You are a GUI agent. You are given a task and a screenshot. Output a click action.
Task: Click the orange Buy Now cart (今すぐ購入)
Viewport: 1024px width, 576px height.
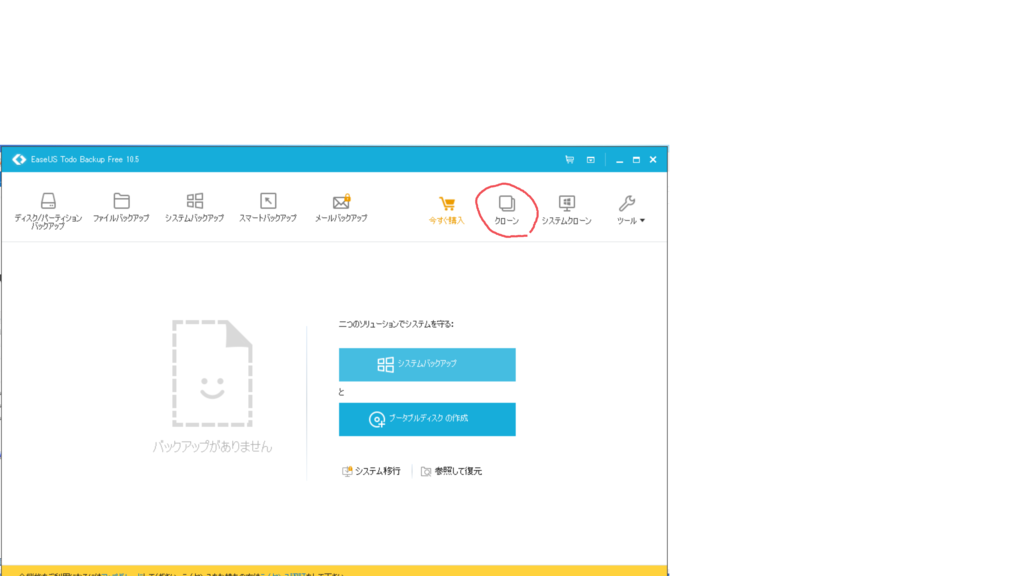(447, 210)
